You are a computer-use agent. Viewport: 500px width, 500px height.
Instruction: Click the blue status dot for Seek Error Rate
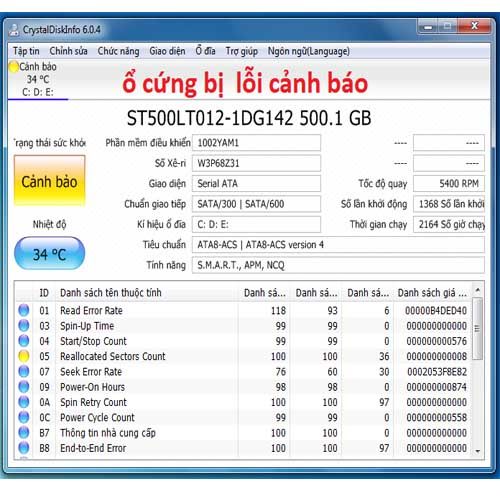click(x=24, y=371)
